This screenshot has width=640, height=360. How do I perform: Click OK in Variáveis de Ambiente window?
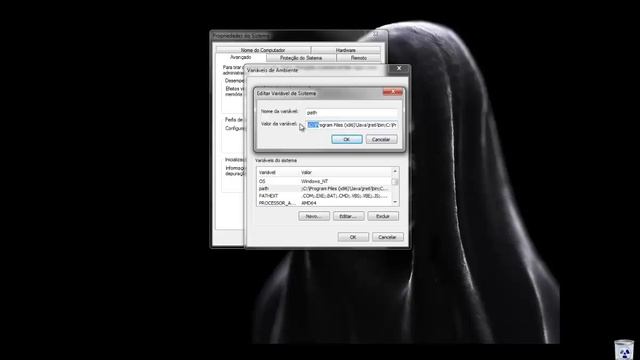point(353,237)
